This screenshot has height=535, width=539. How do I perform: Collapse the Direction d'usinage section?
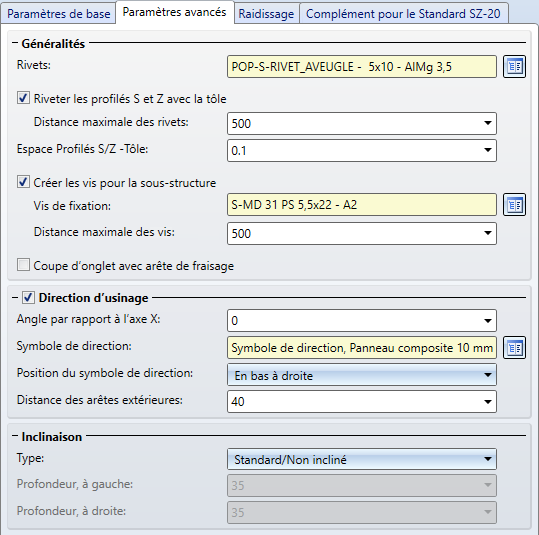[x=15, y=298]
